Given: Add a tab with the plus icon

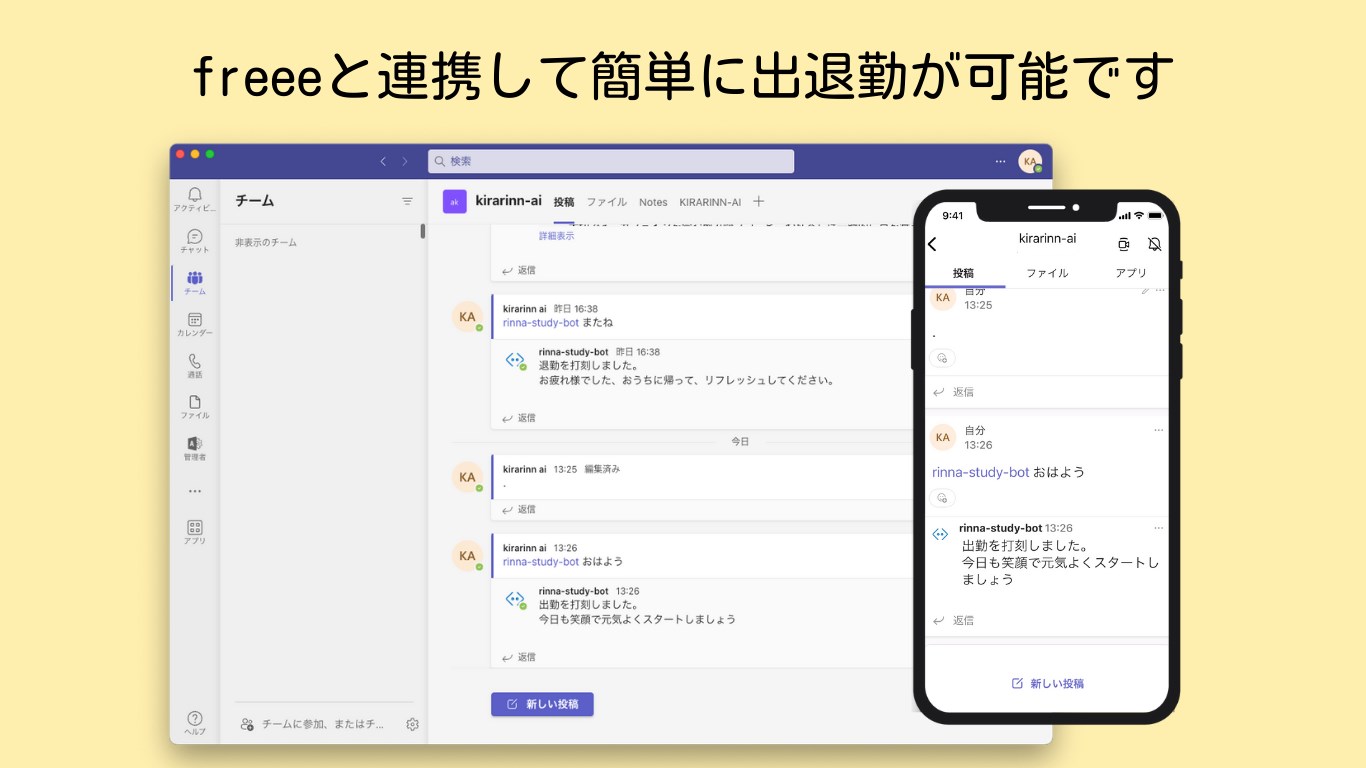Looking at the screenshot, I should [758, 201].
